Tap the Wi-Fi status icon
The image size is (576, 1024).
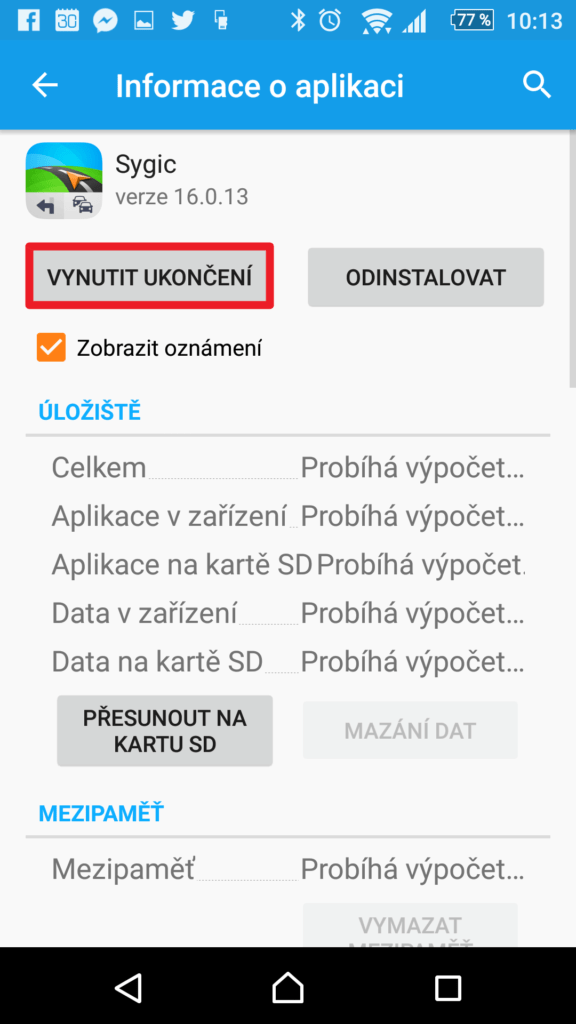click(376, 21)
